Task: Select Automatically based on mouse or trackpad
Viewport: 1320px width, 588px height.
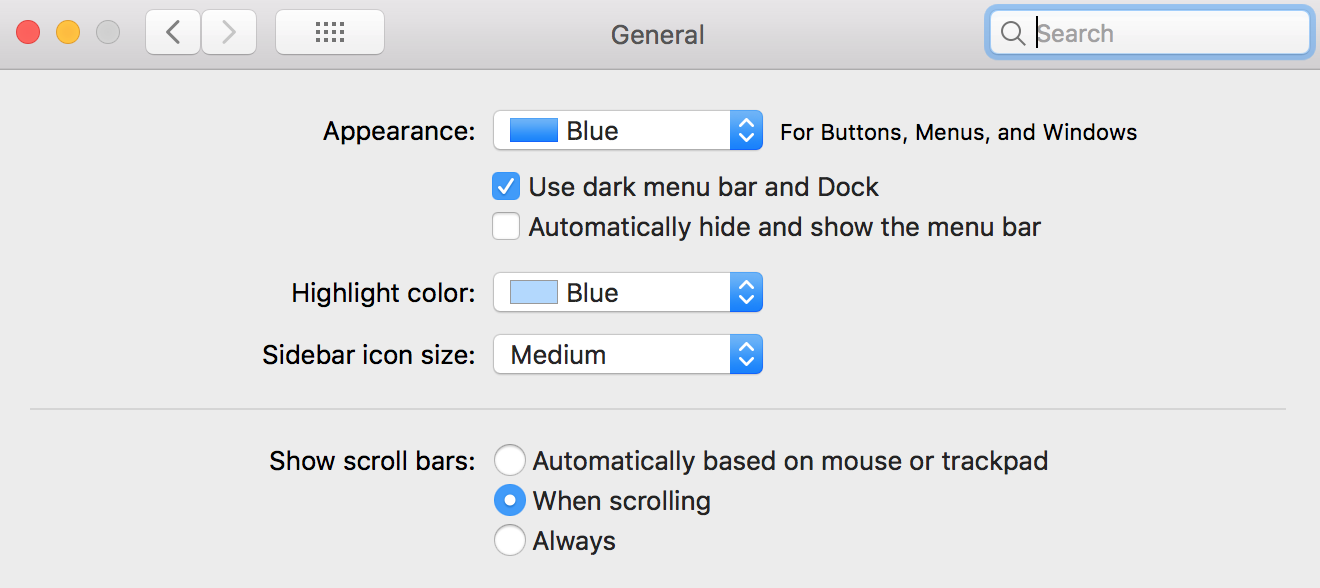Action: point(510,461)
